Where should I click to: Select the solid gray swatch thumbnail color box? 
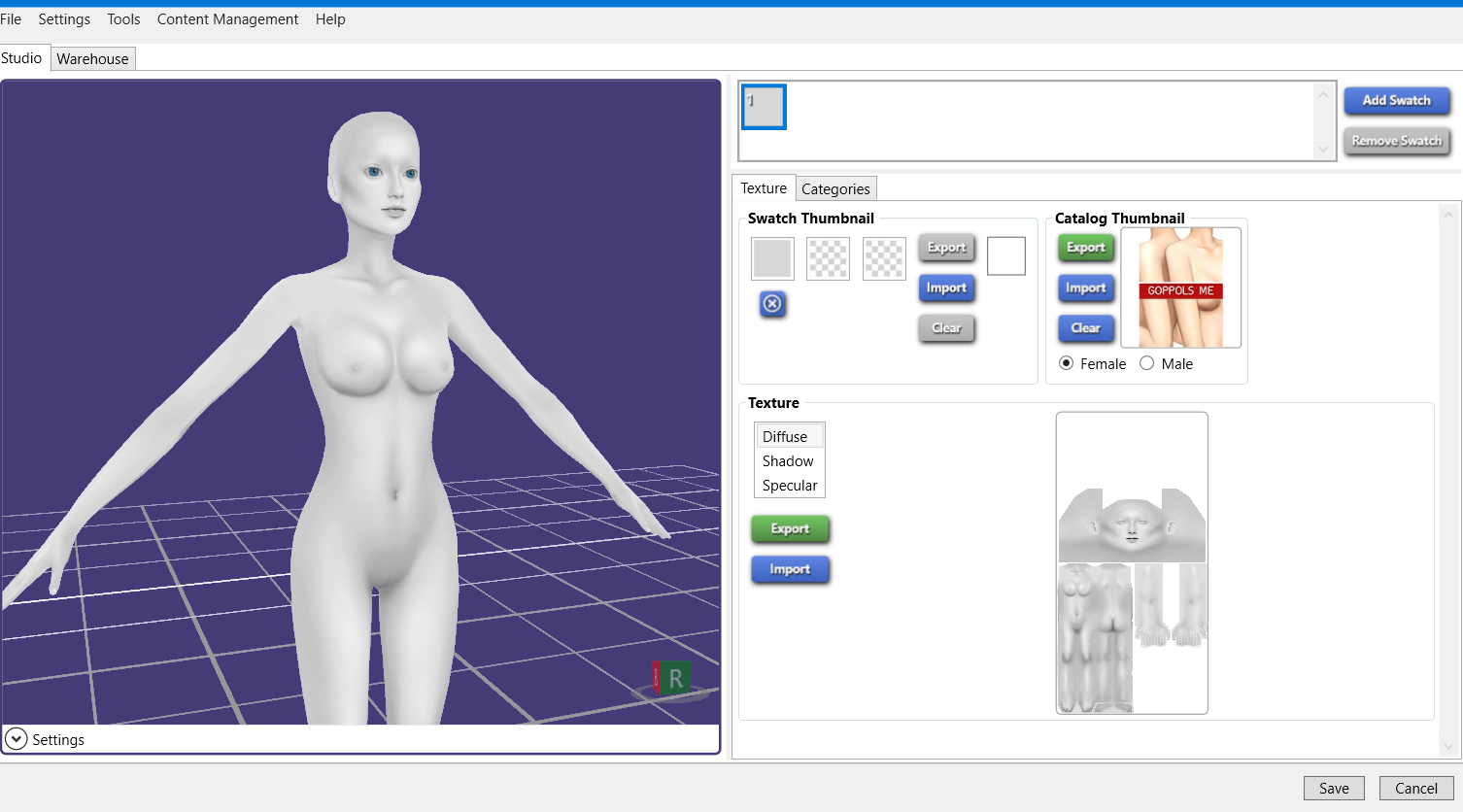click(x=772, y=258)
